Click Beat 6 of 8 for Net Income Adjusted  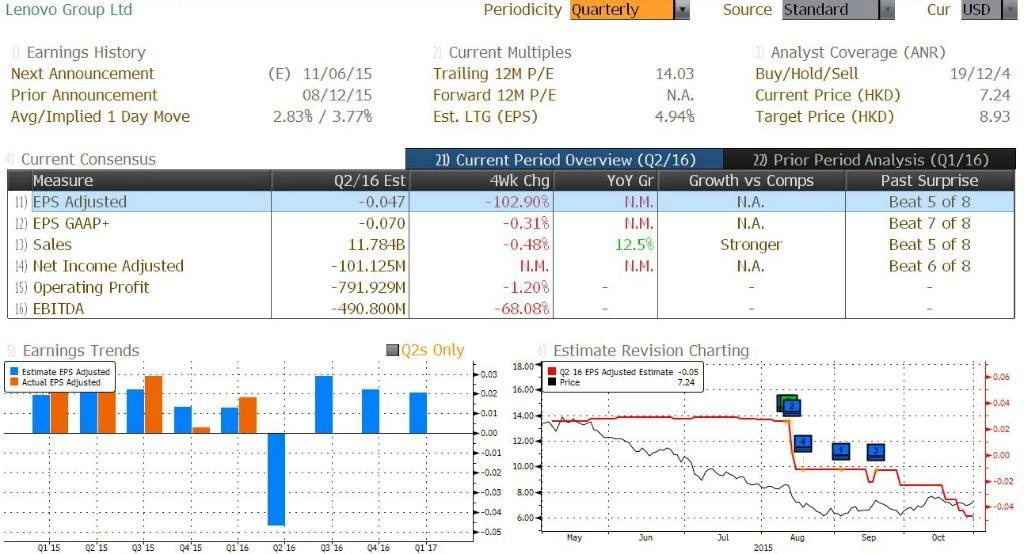(x=929, y=266)
